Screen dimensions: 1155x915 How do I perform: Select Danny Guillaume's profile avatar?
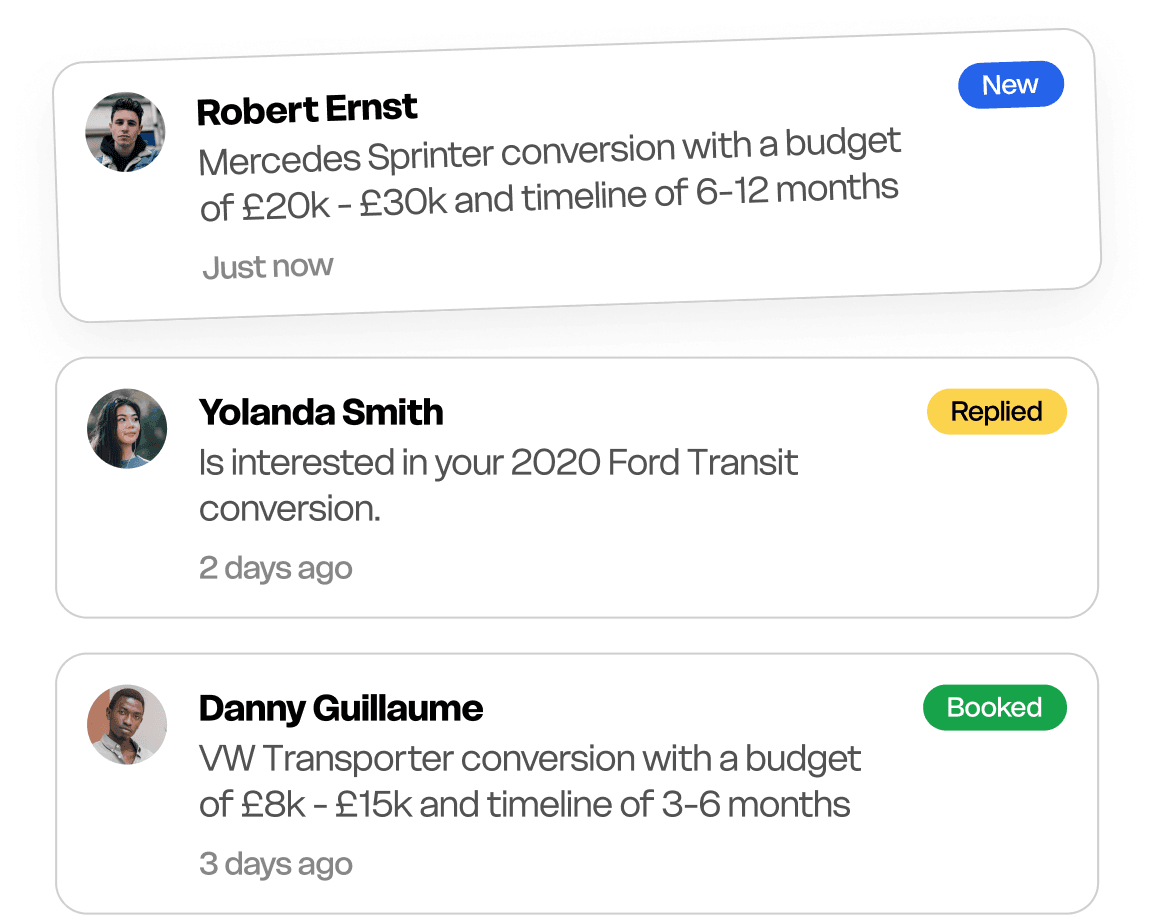[x=127, y=724]
